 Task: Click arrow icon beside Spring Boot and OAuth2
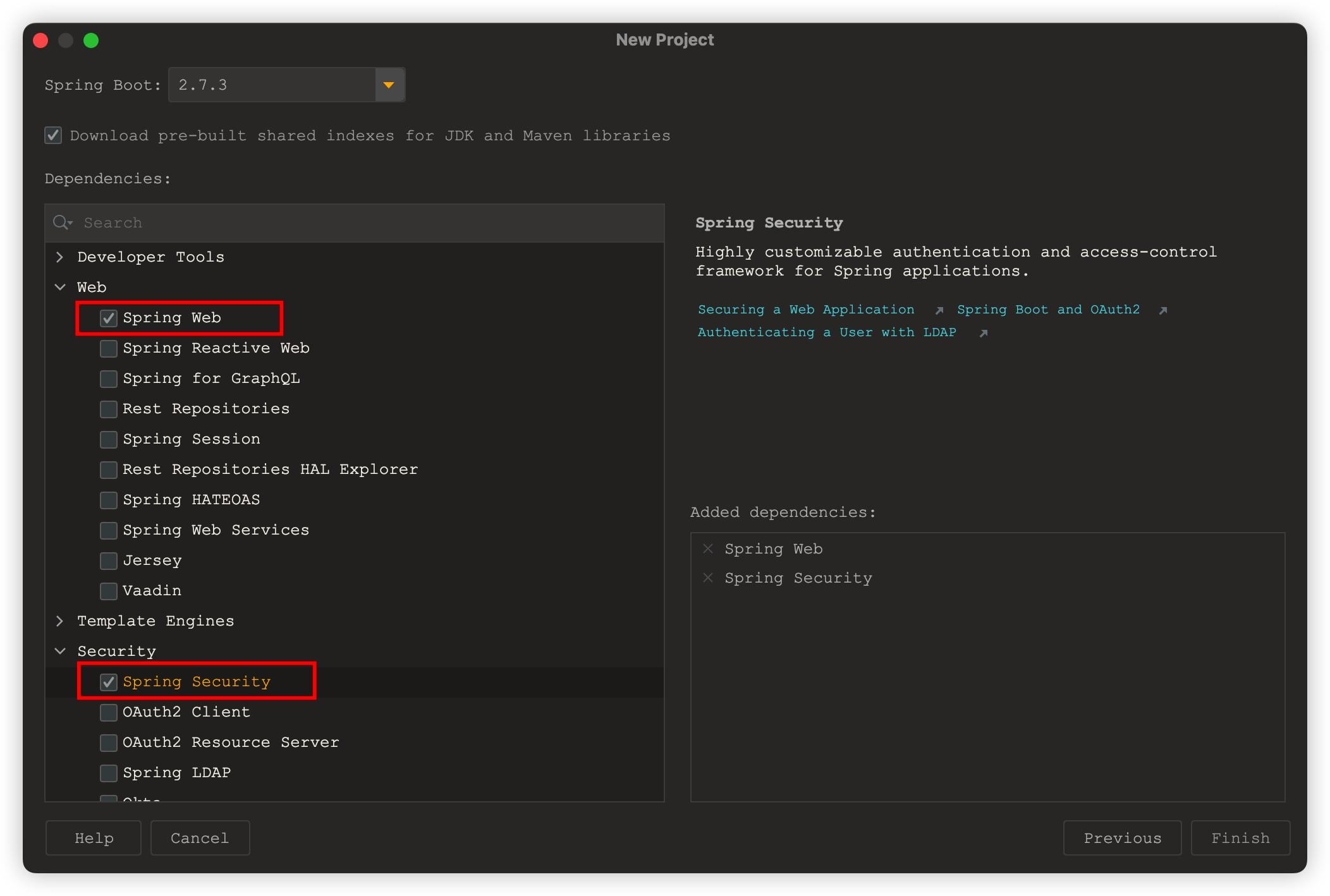(x=1162, y=310)
